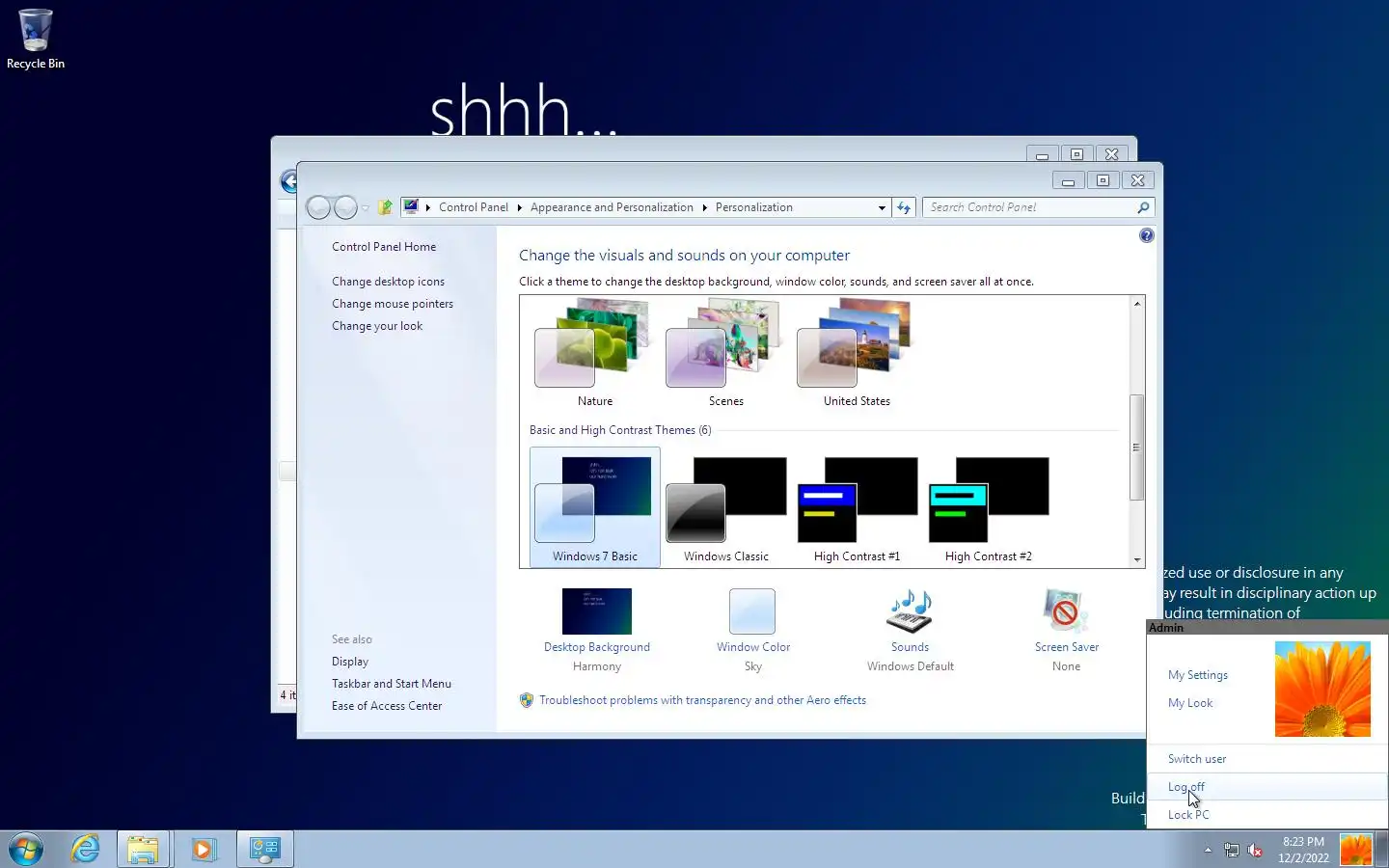Choose My Settings in Admin user menu

[1197, 675]
